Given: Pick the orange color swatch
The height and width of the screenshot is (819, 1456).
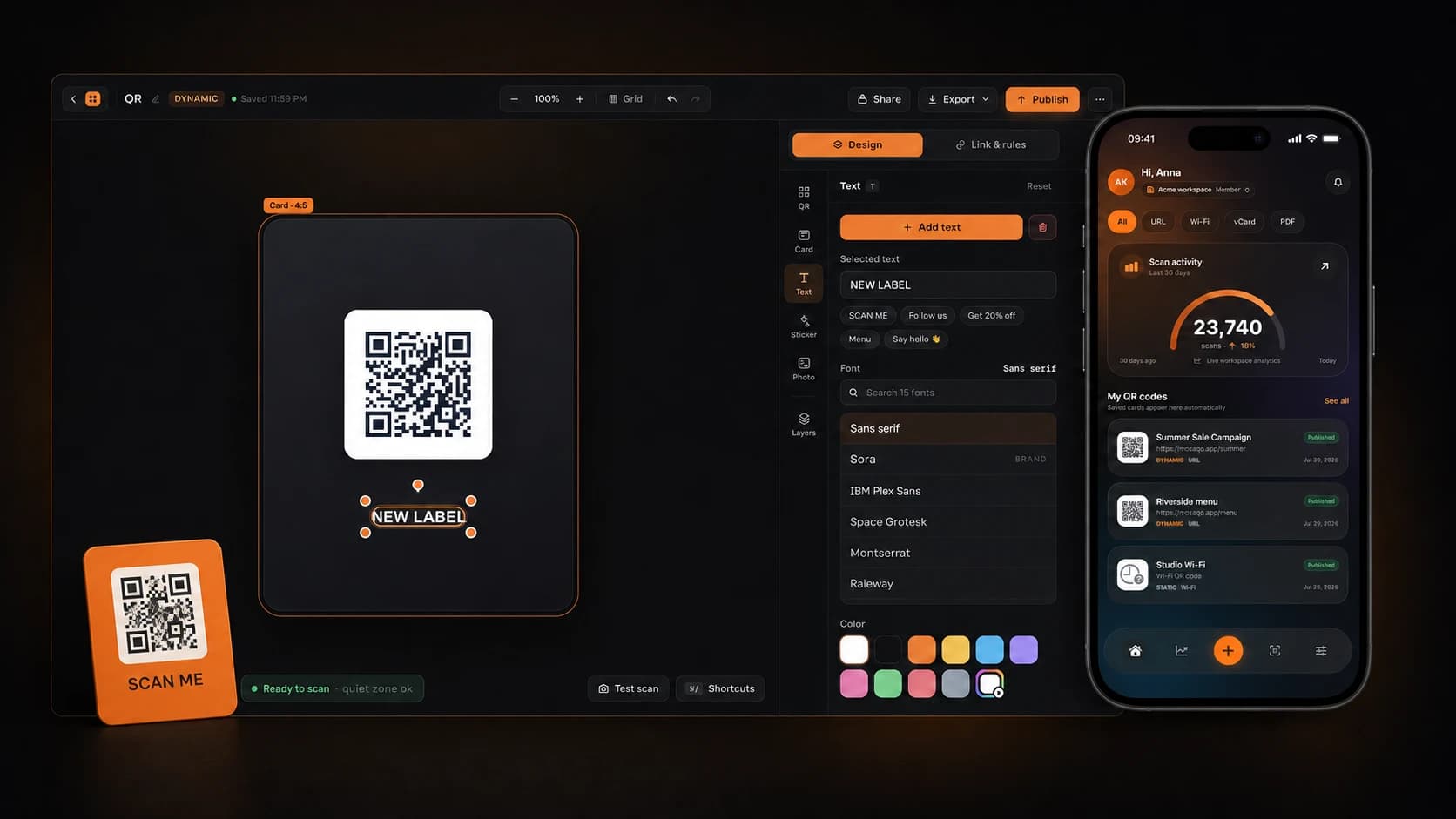Looking at the screenshot, I should [921, 649].
